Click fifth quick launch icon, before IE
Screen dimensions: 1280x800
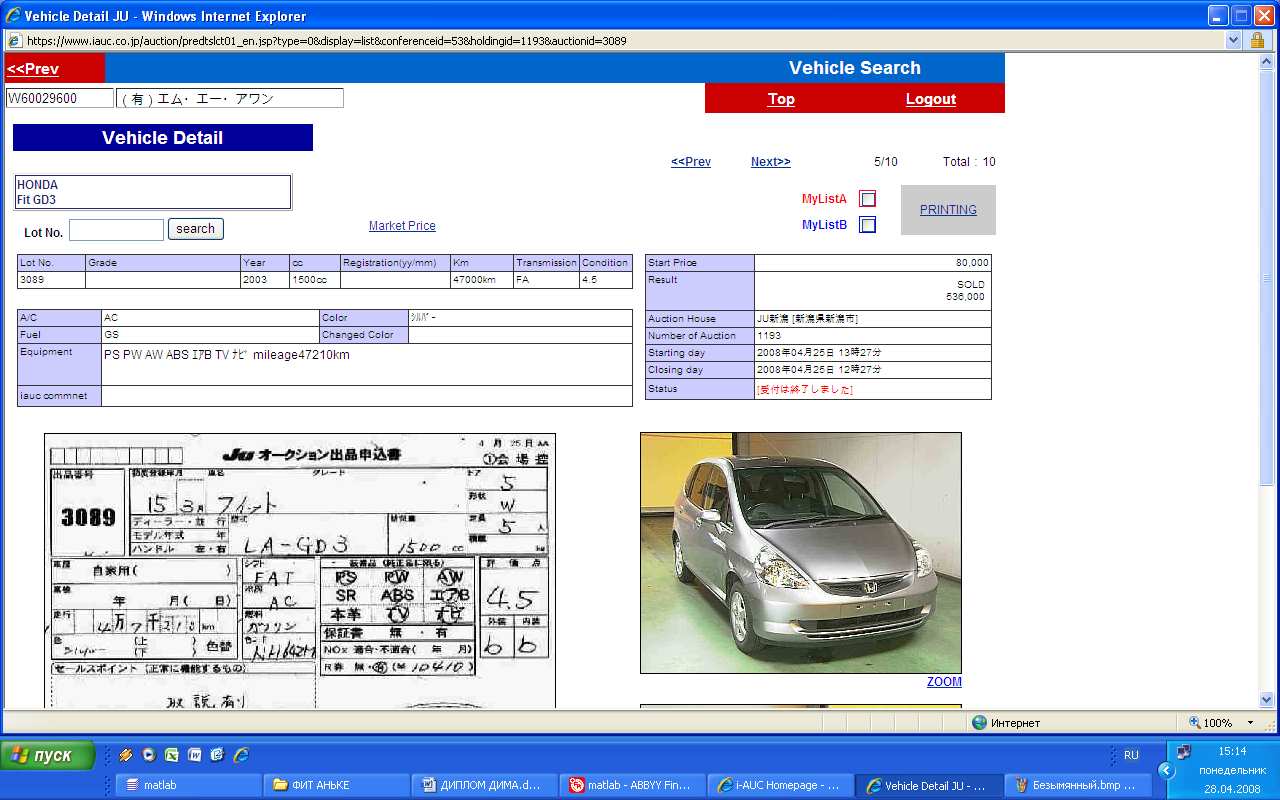click(217, 756)
